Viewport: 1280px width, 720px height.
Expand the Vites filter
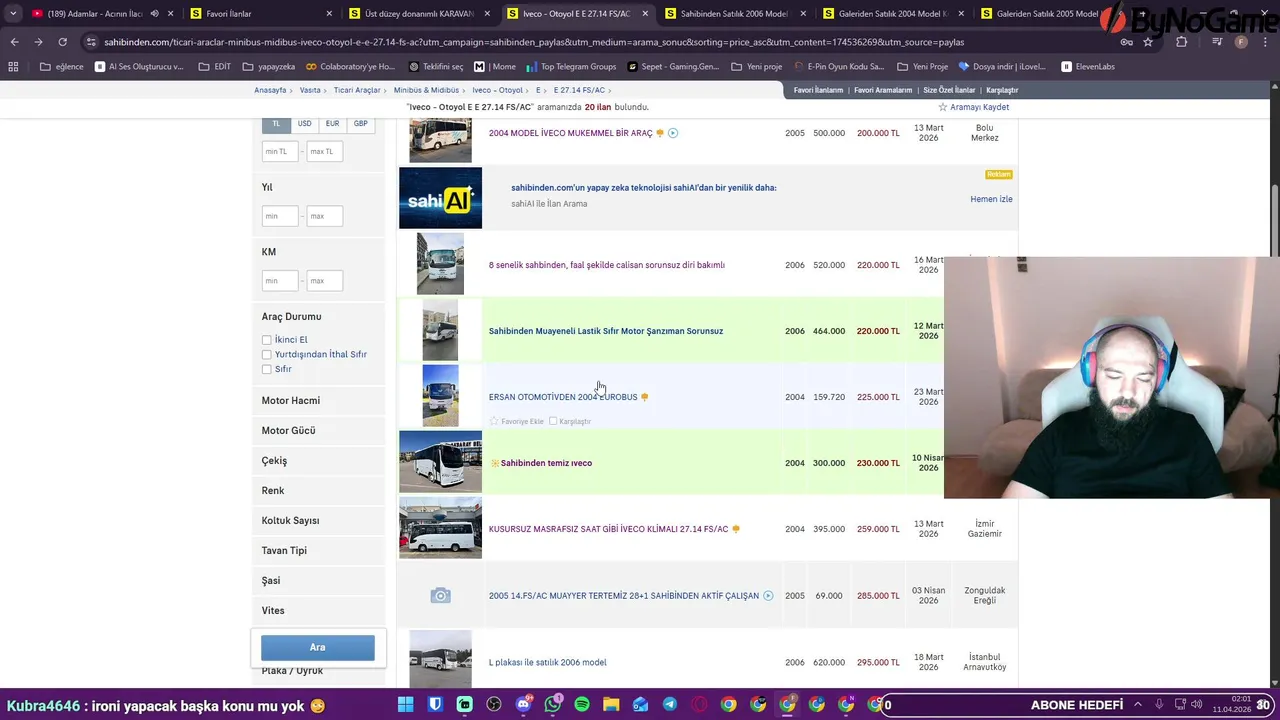(x=318, y=611)
